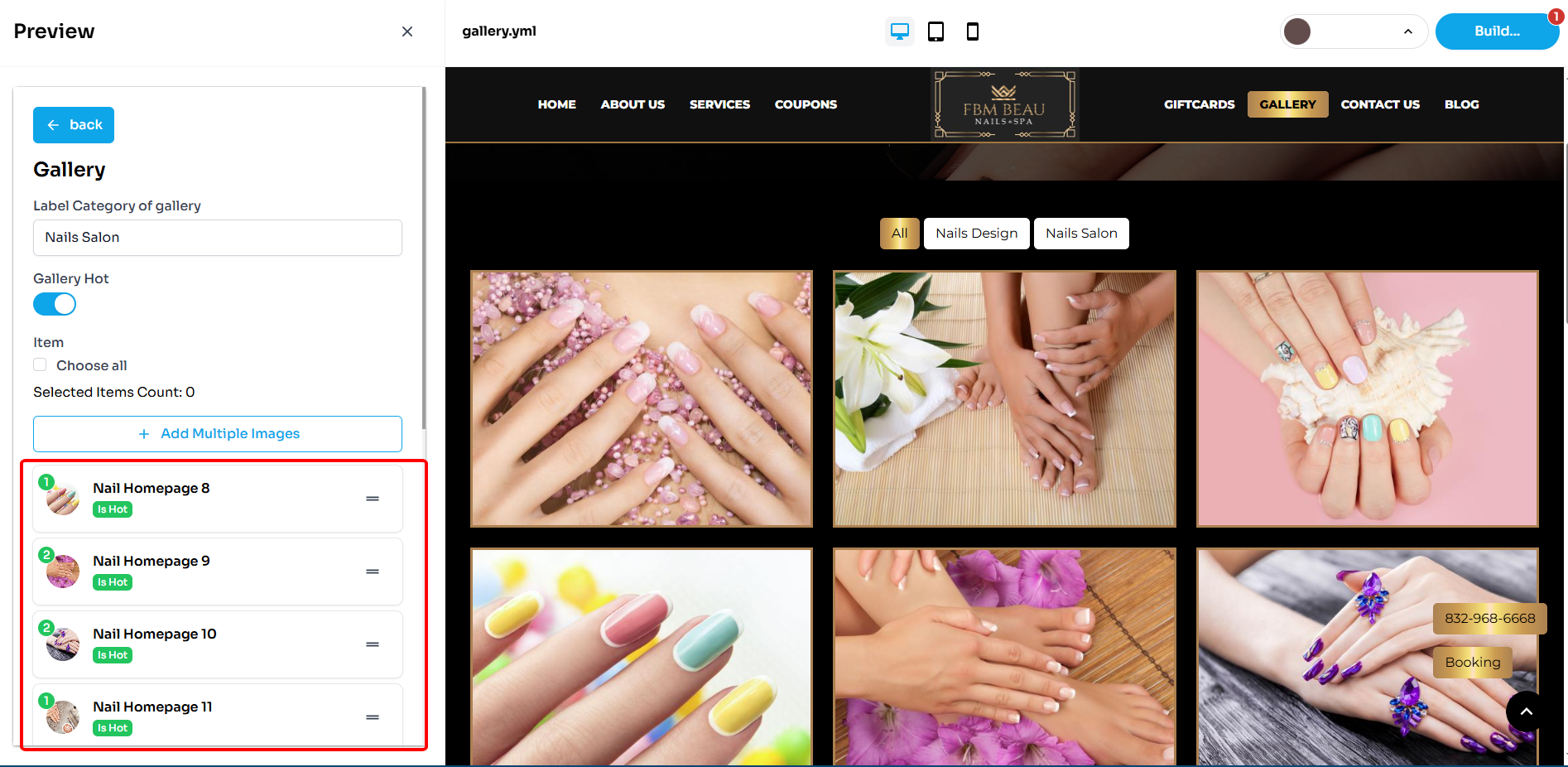1568x767 pixels.
Task: Close the Preview panel
Action: (x=406, y=31)
